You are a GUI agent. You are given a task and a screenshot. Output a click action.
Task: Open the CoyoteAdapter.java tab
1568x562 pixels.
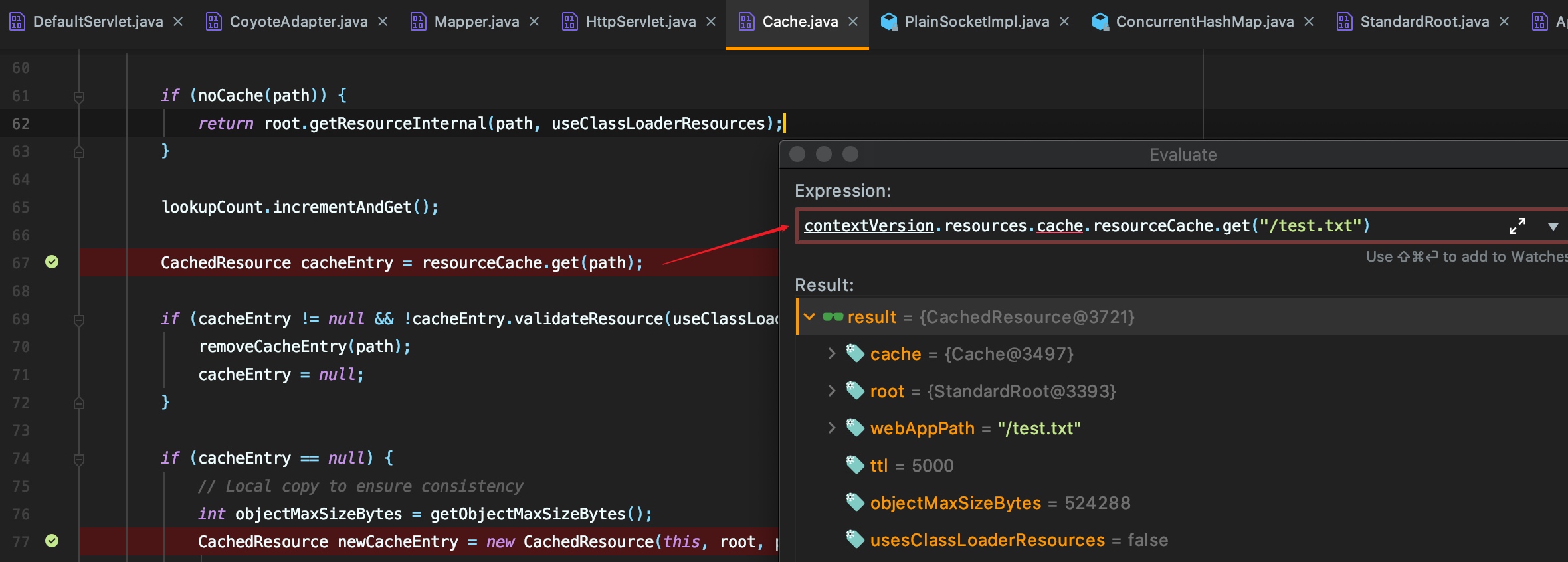point(298,22)
